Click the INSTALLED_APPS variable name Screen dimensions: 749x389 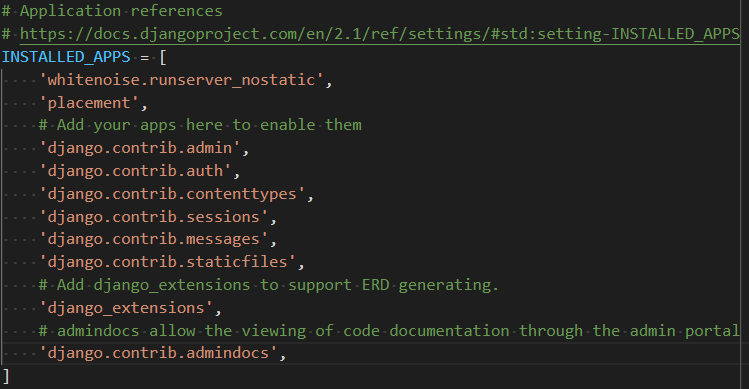point(66,57)
